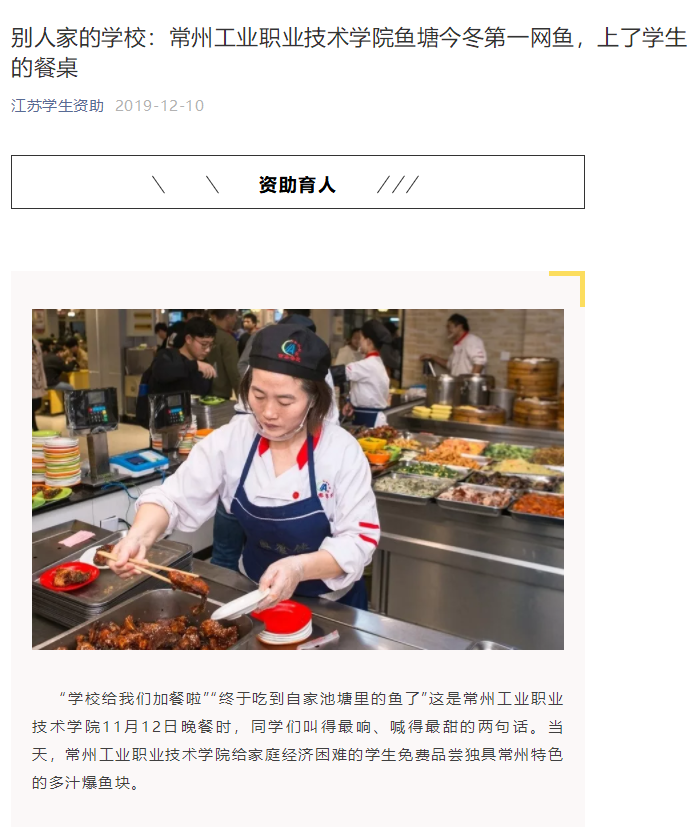699x827 pixels.
Task: Open the 江苏学生资助 account link
Action: pos(57,105)
